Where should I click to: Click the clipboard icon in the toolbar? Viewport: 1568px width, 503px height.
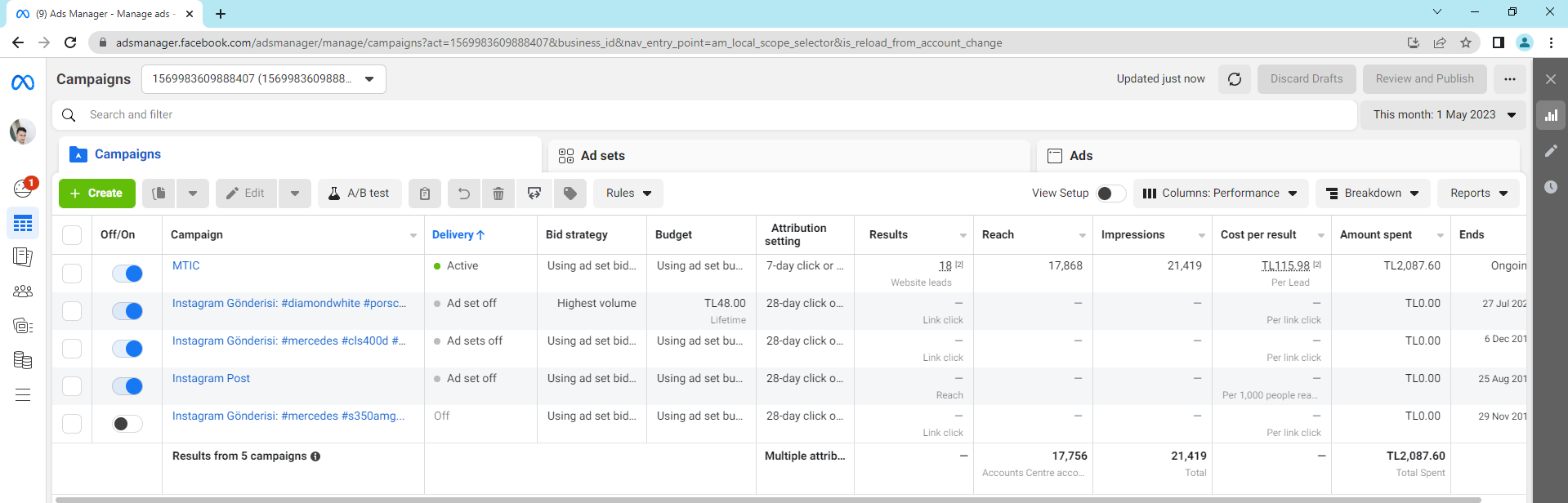[x=425, y=194]
